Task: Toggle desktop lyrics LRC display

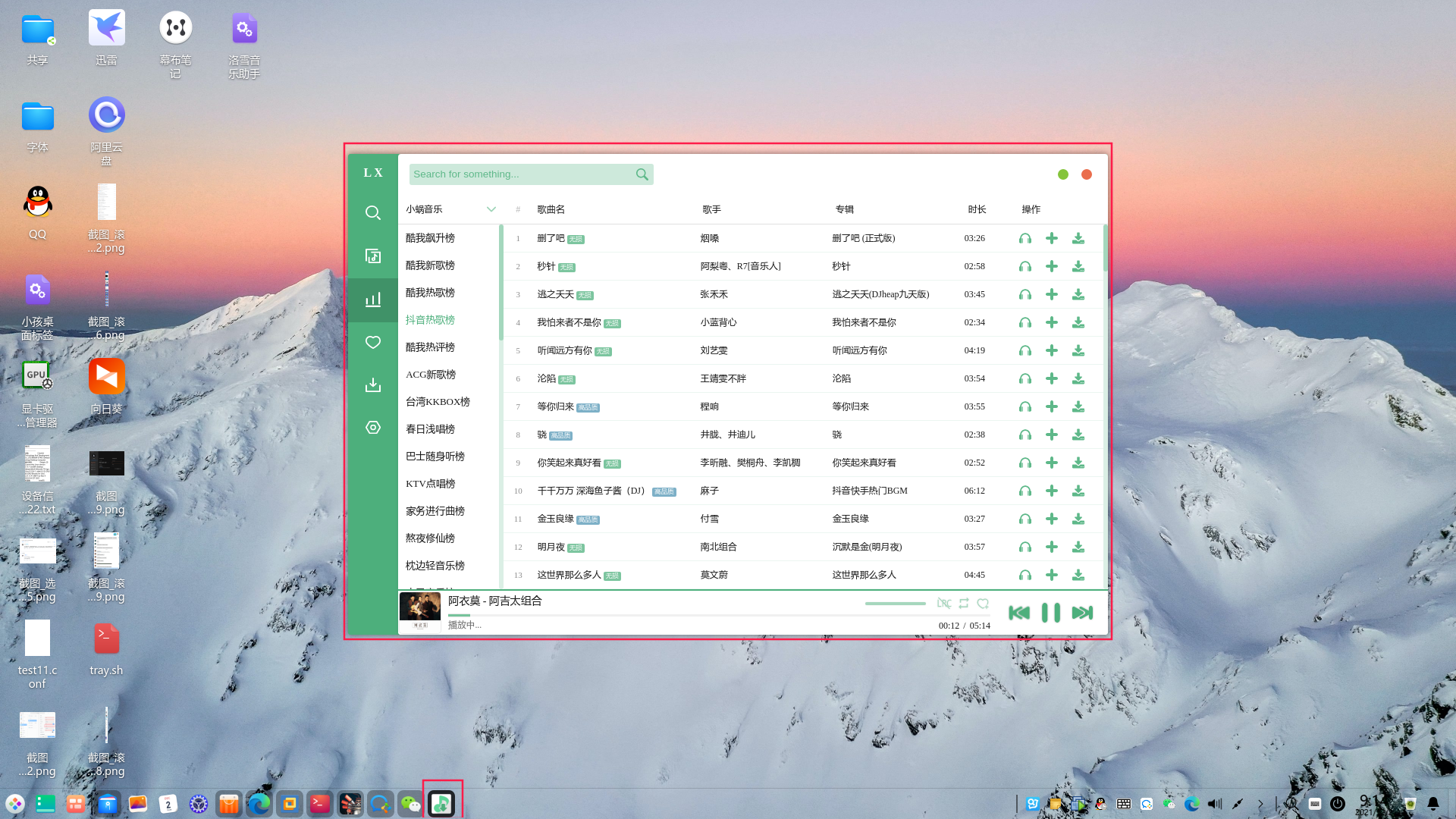Action: 944,604
